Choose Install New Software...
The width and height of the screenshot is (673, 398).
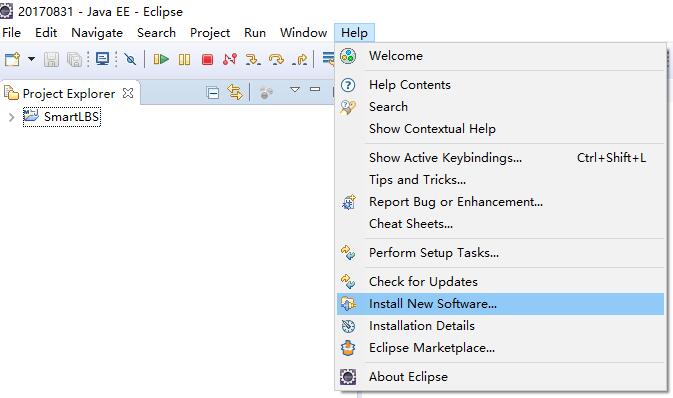click(x=500, y=304)
